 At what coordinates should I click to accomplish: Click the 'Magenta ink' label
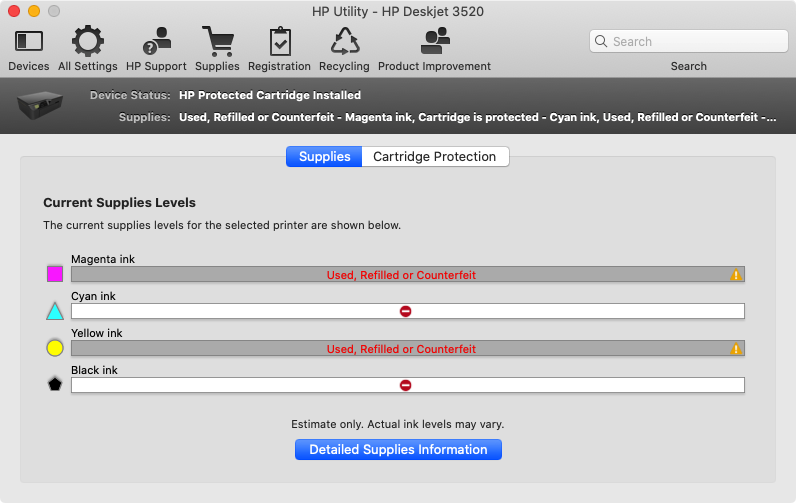pos(103,259)
